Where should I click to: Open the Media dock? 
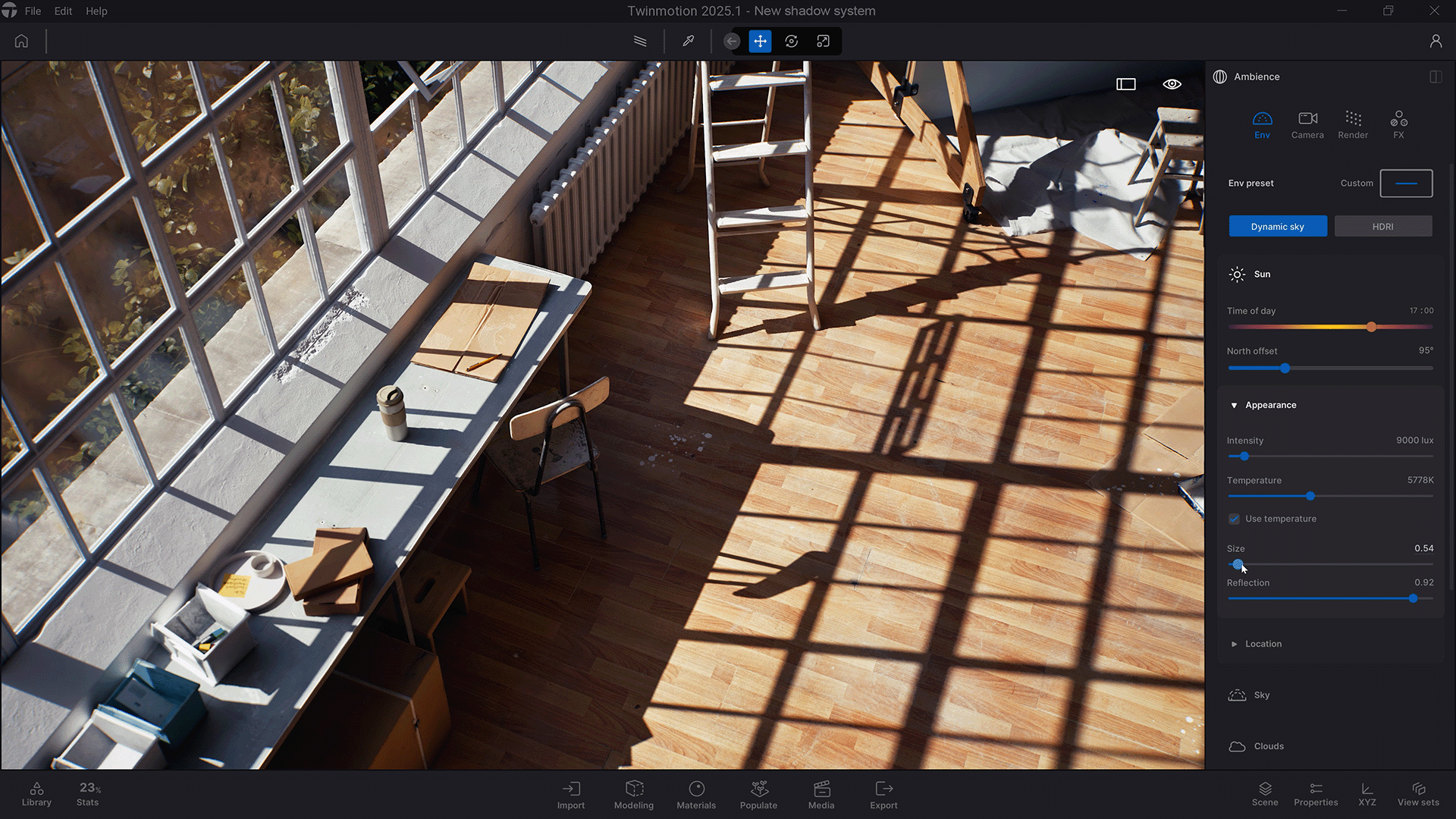(821, 795)
